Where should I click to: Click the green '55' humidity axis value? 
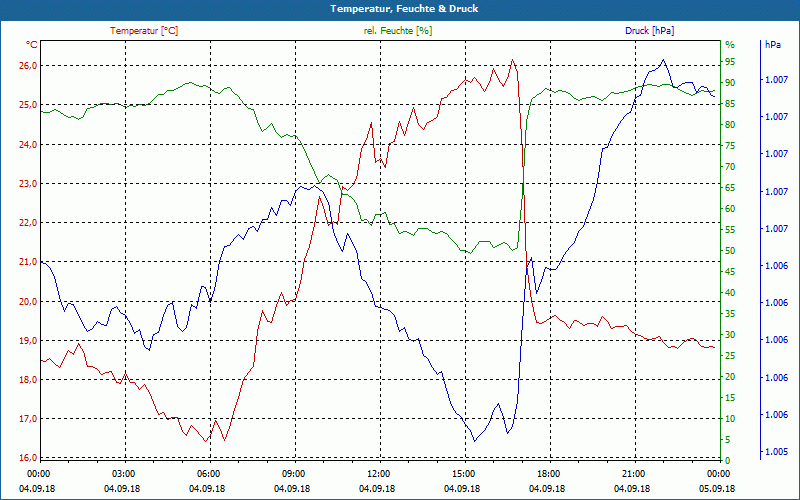[x=730, y=230]
